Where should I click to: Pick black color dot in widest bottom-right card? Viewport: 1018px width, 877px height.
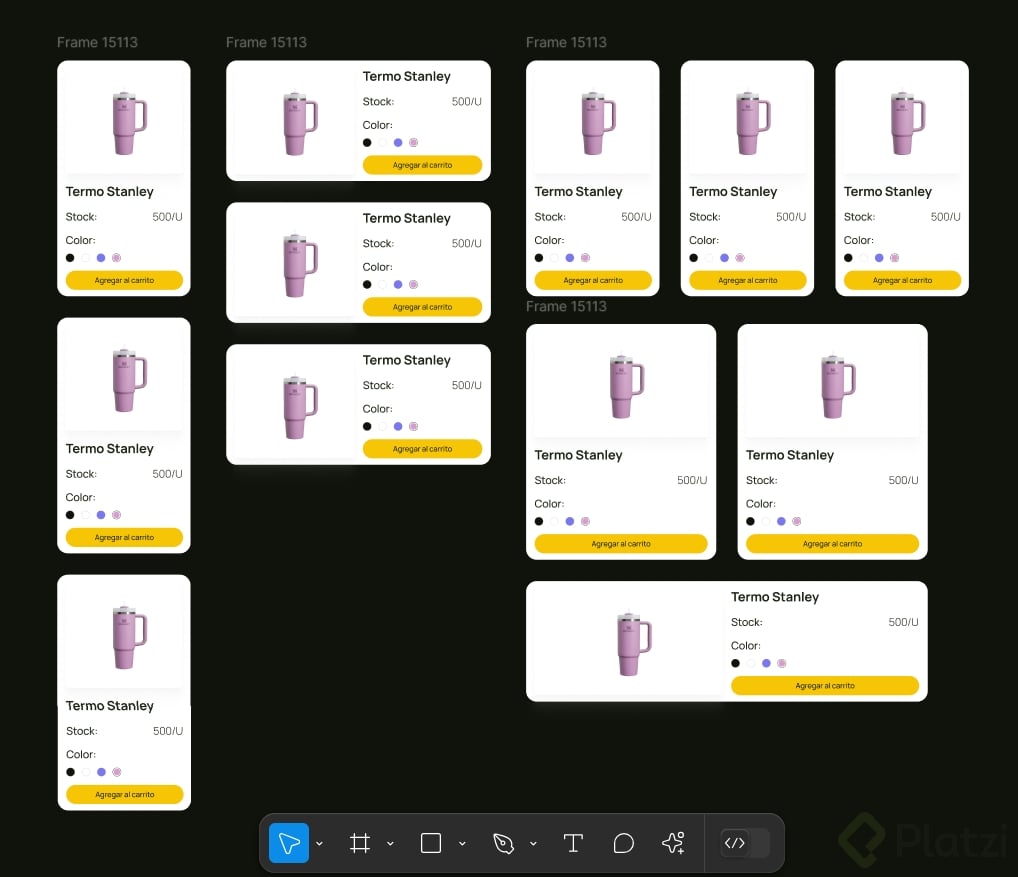pyautogui.click(x=736, y=663)
